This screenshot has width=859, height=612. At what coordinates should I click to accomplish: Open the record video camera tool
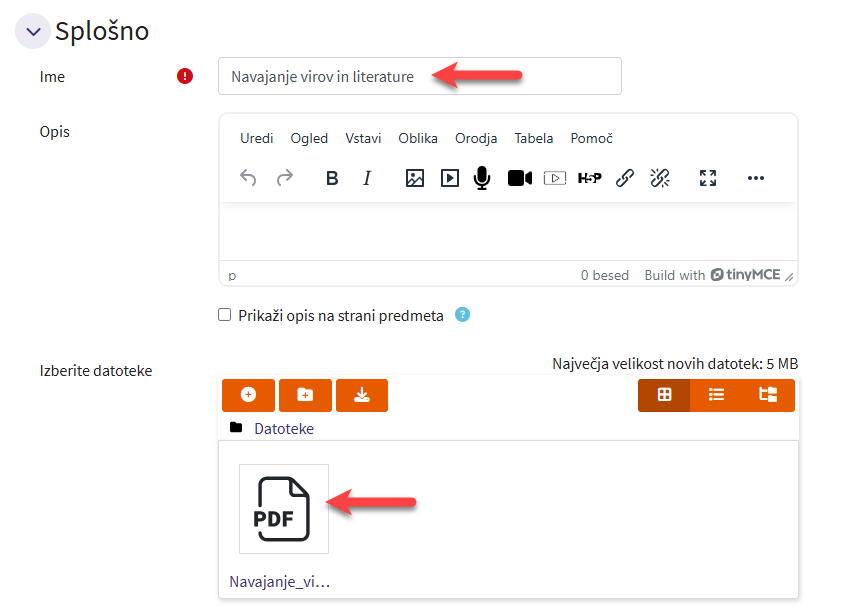point(519,178)
